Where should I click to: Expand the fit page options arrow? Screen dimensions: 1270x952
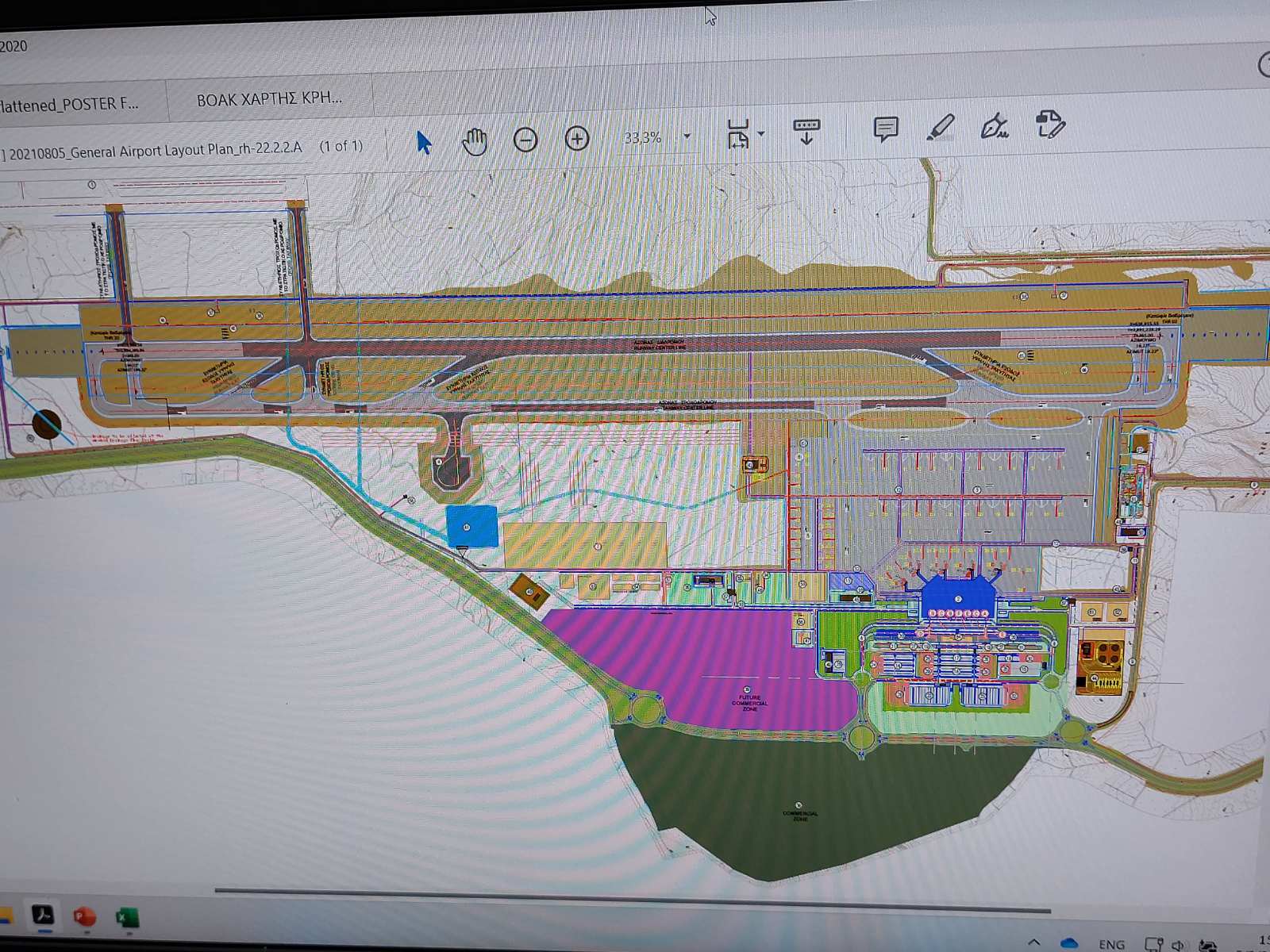pos(762,133)
